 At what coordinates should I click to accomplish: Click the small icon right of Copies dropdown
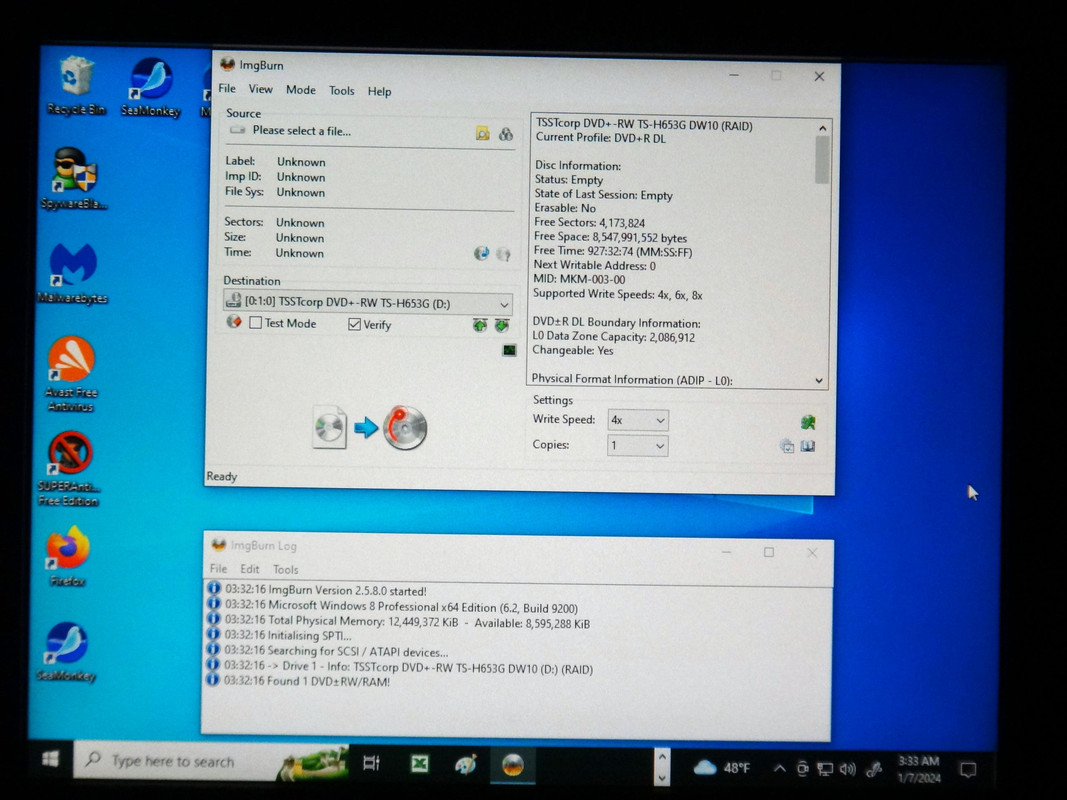coord(787,446)
